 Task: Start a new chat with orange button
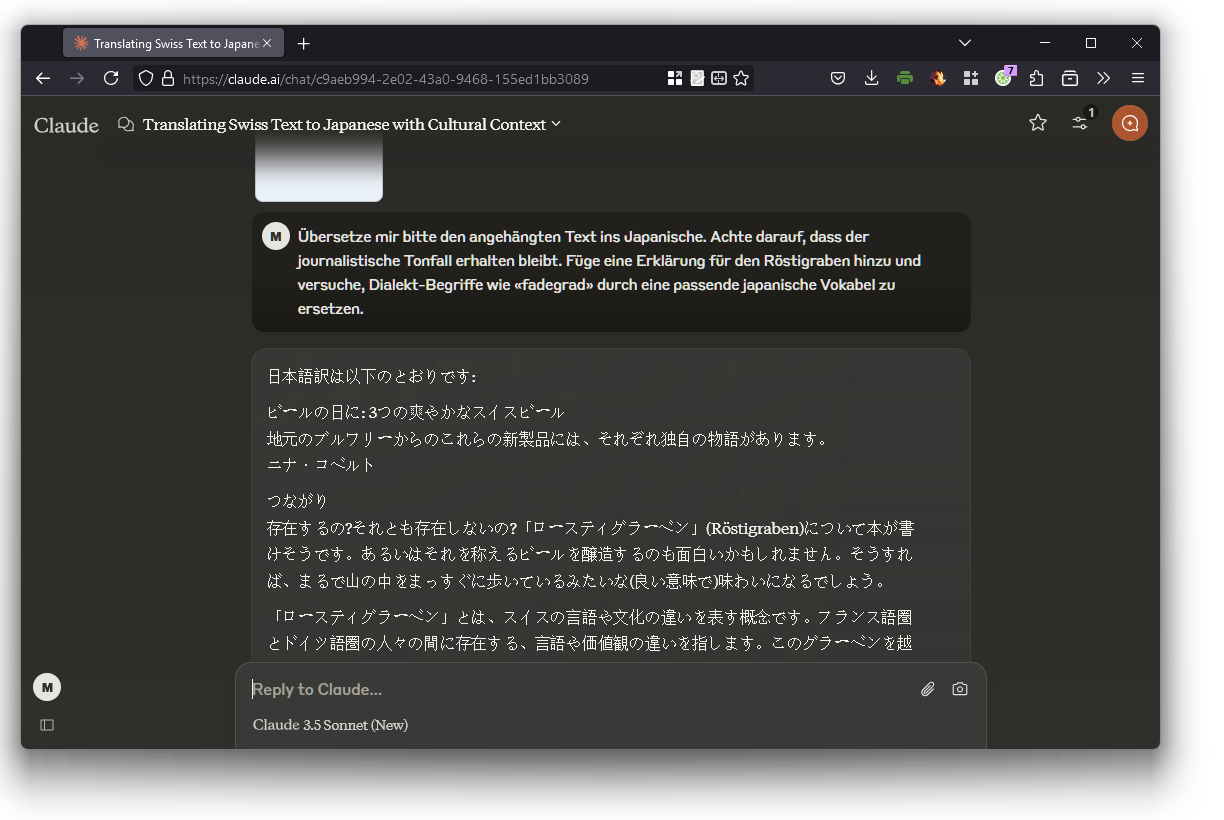[1130, 123]
